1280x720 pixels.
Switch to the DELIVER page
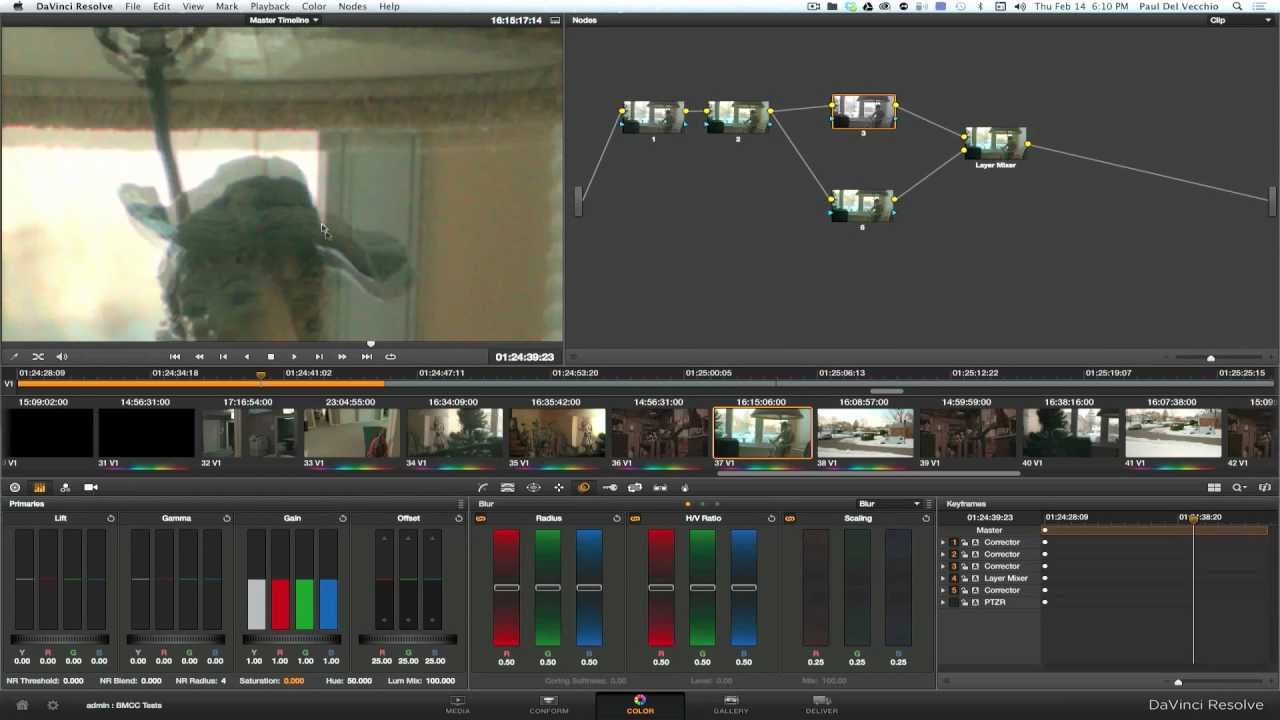click(822, 705)
